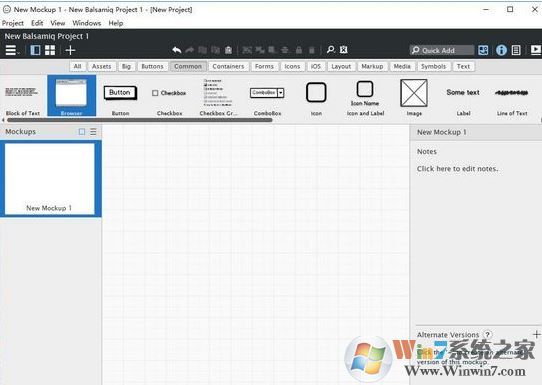The height and width of the screenshot is (385, 542).
Task: Switch Mockups panel to list view
Action: click(x=93, y=132)
